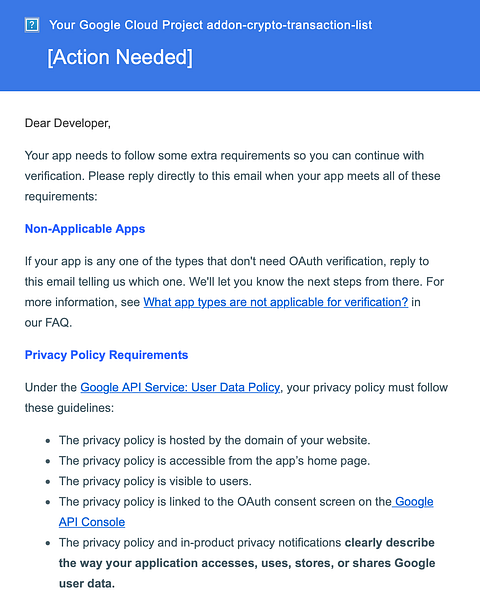The image size is (480, 591).
Task: Open the 'What app types are not applicable' link
Action: [x=275, y=302]
